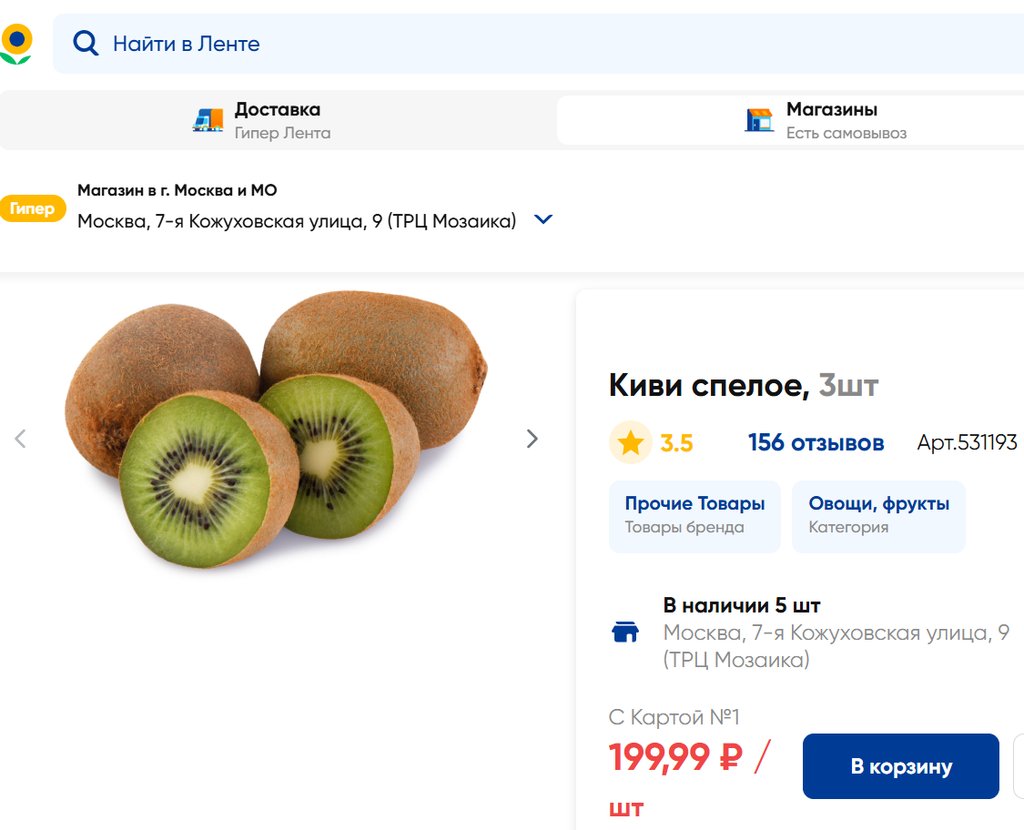This screenshot has width=1024, height=830.
Task: Click the Lenta sunflower logo
Action: click(16, 44)
